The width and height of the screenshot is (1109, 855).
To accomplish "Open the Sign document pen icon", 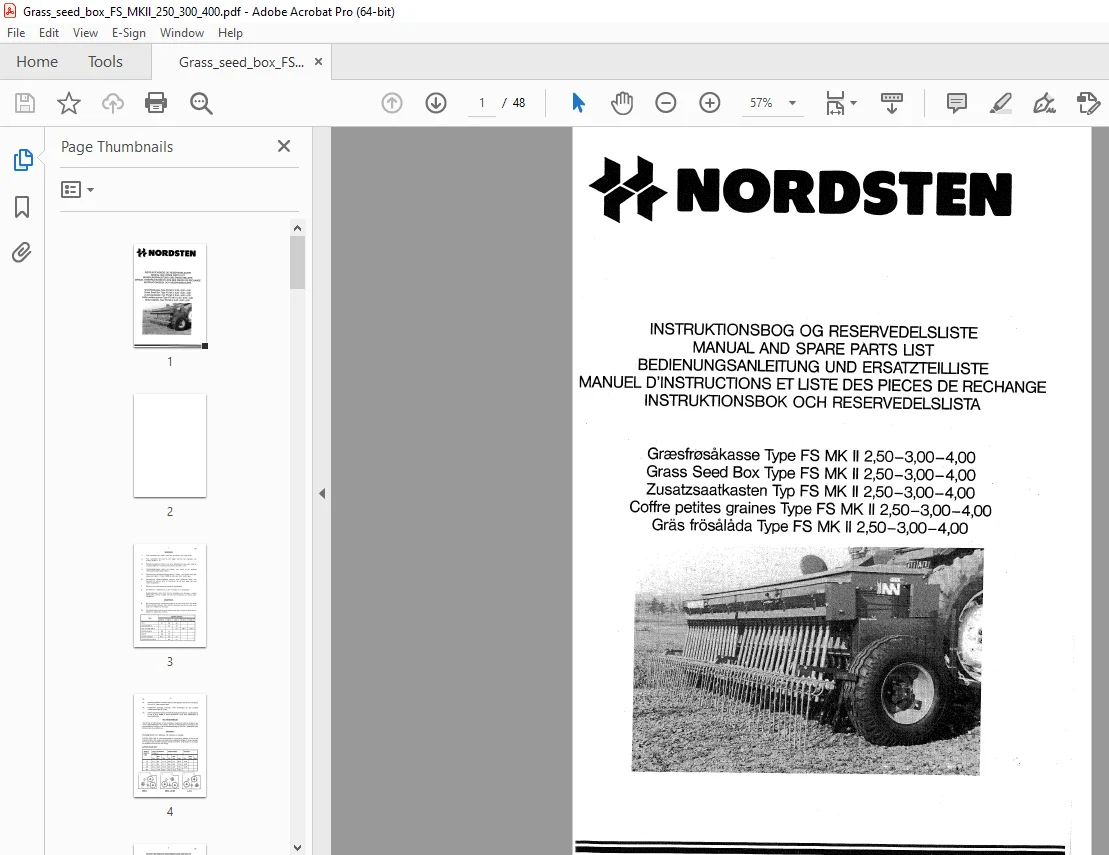I will point(1044,103).
